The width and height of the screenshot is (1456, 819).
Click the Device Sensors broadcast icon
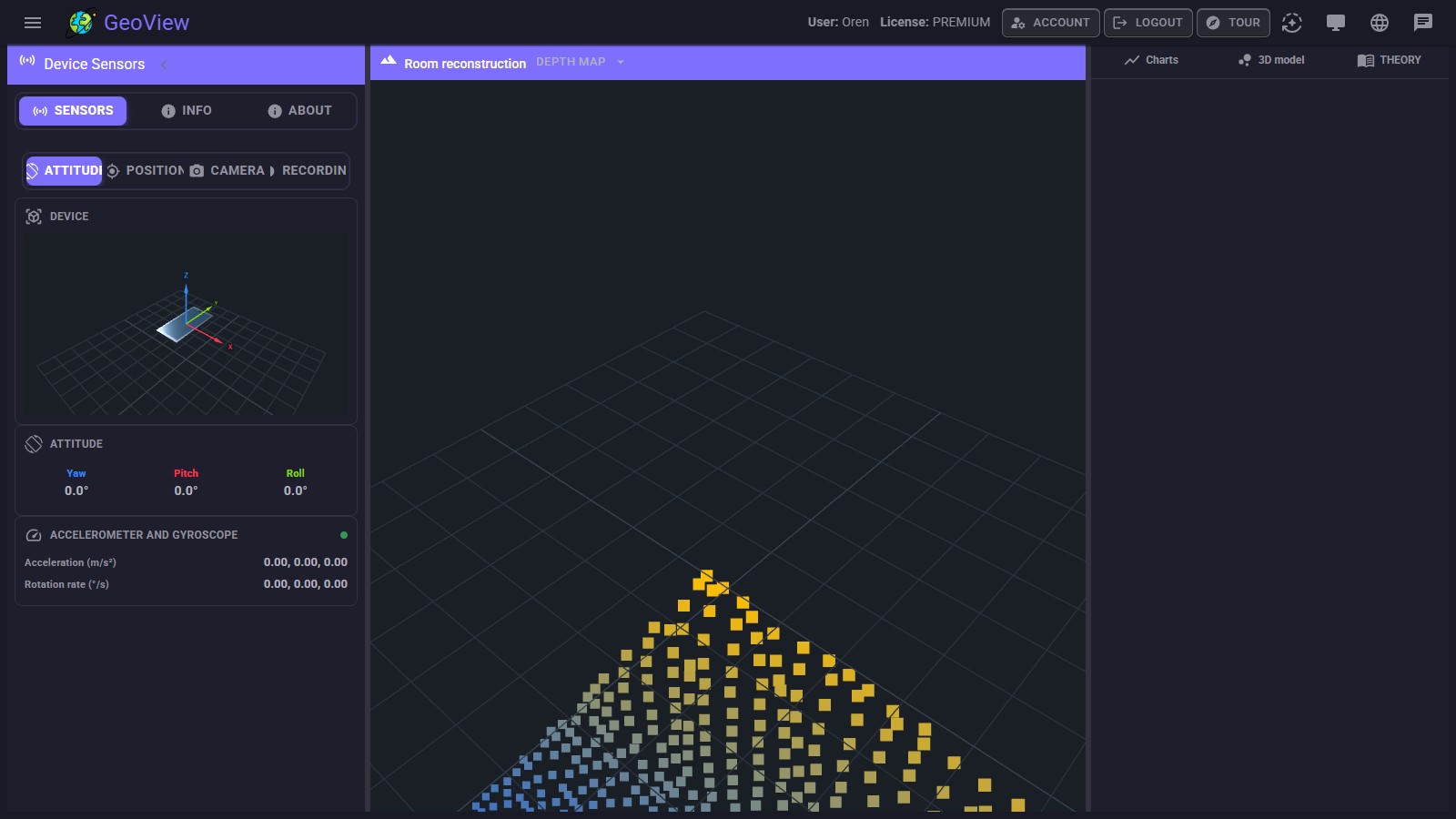(x=27, y=61)
